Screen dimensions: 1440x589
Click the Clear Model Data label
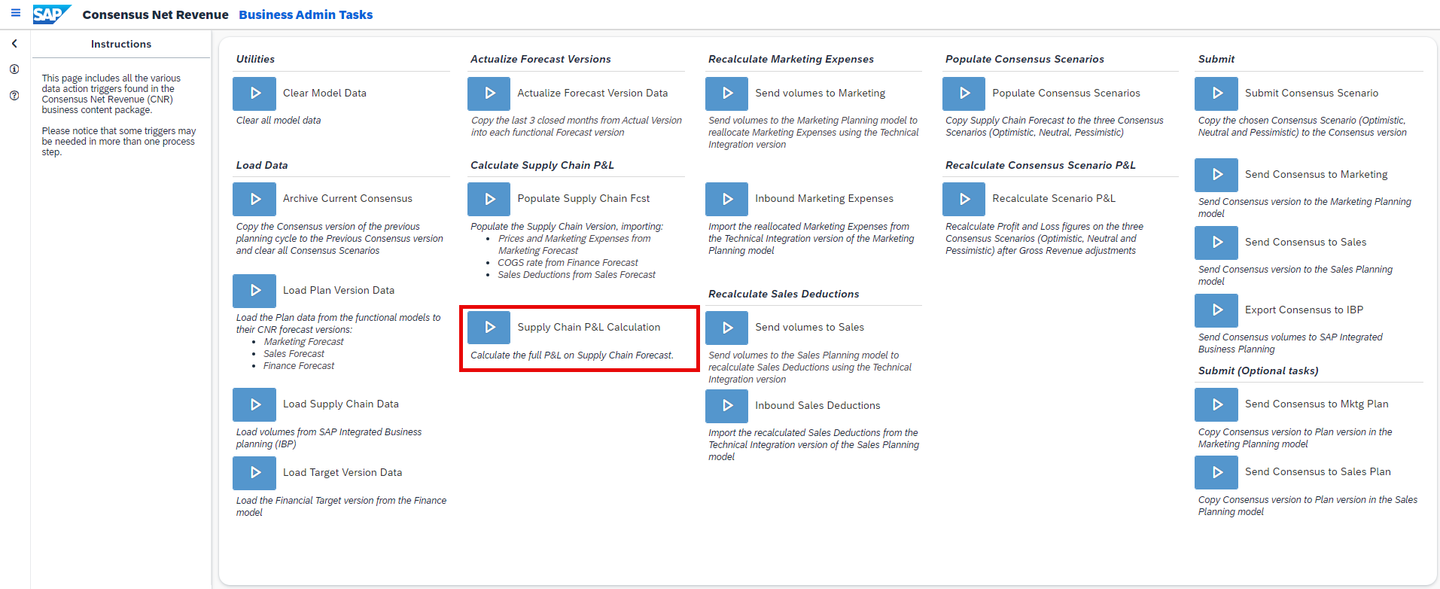click(325, 93)
